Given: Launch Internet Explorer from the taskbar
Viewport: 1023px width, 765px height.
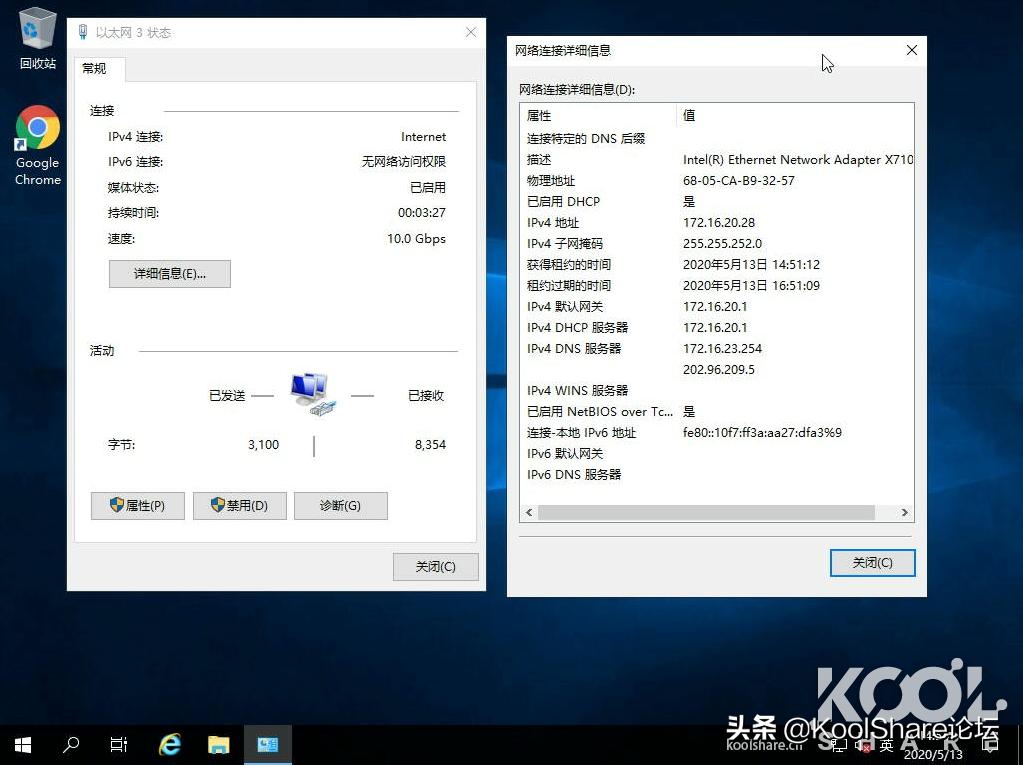Looking at the screenshot, I should tap(169, 744).
